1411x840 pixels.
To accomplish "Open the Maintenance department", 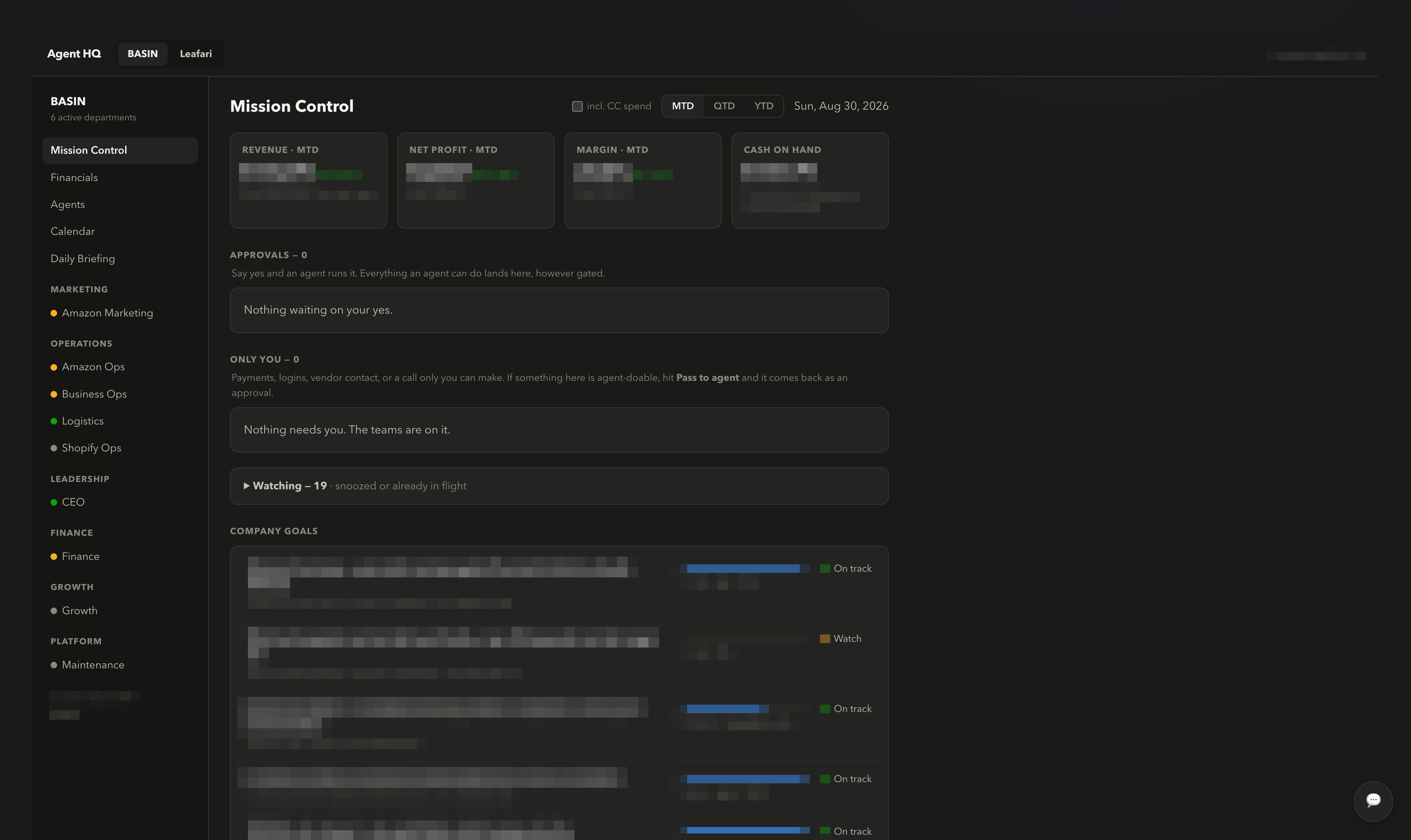I will (120, 665).
